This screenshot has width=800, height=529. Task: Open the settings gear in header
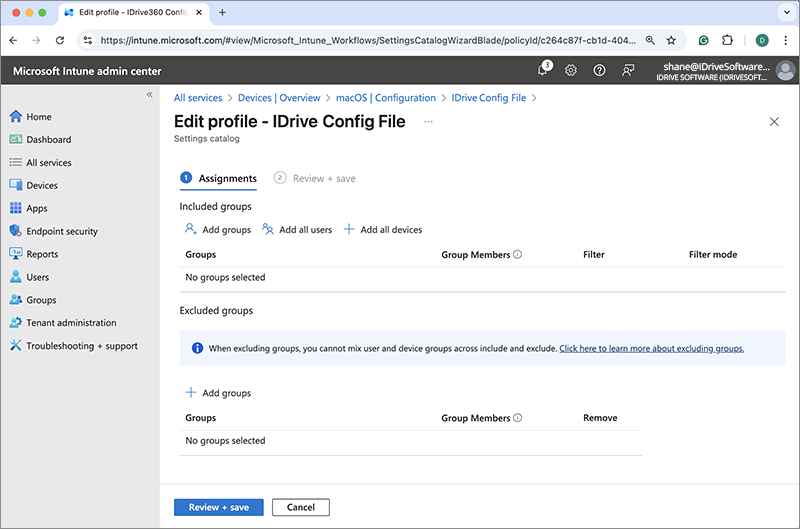point(571,70)
